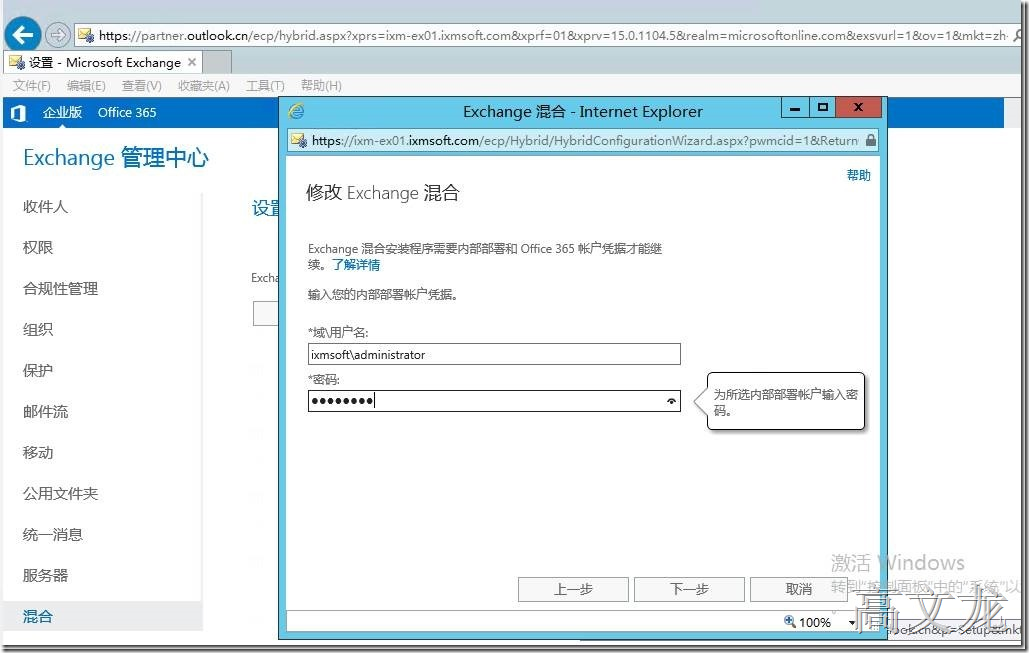The height and width of the screenshot is (653, 1029).
Task: Open 统一消息 in the left navigation
Action: [x=52, y=535]
